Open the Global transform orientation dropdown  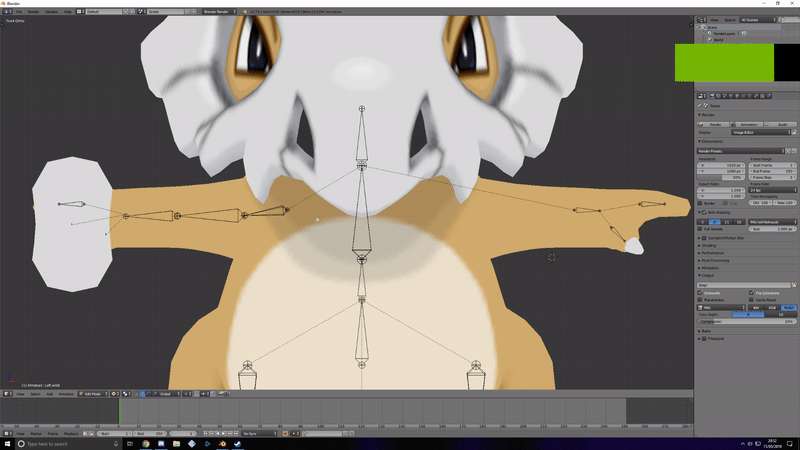[x=170, y=394]
